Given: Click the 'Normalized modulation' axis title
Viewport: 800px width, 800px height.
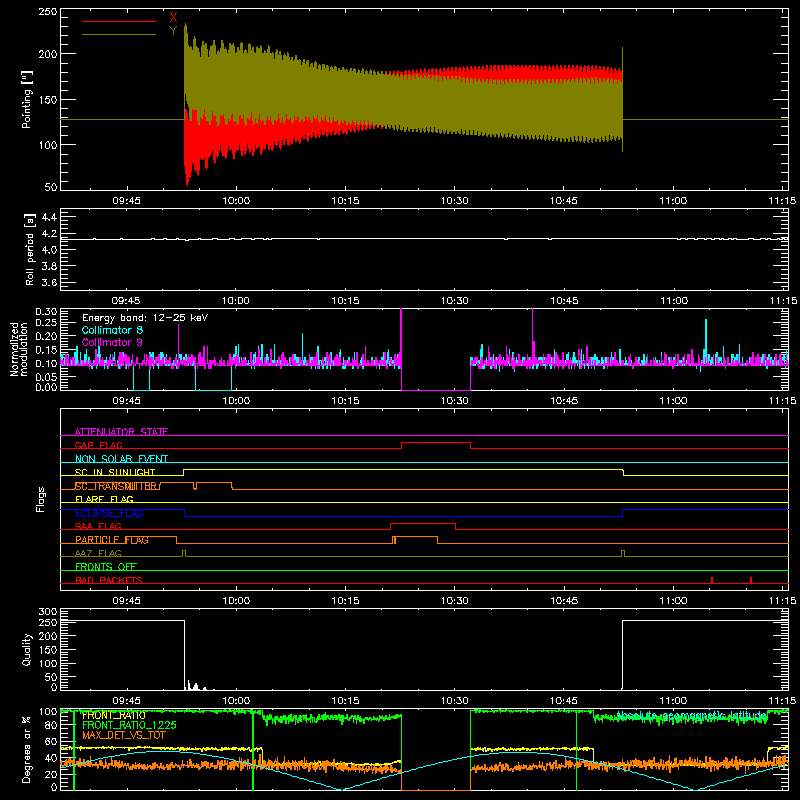Looking at the screenshot, I should (x=19, y=349).
